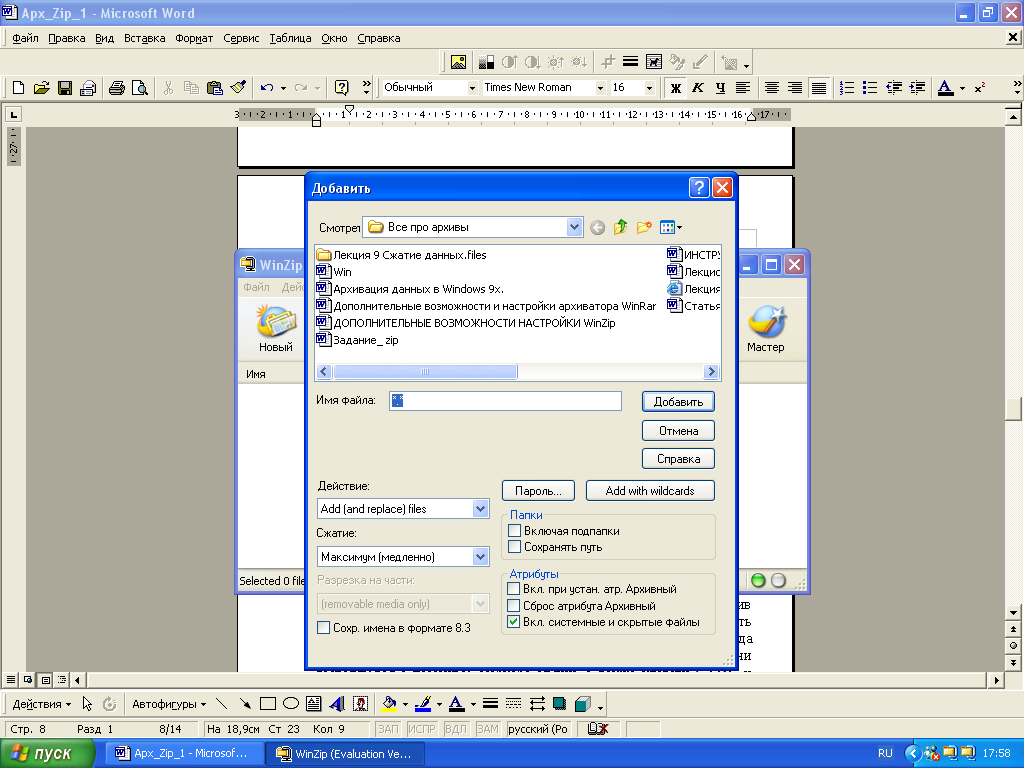
Task: Click the Мастер wizard icon in WinZip
Action: click(x=765, y=328)
